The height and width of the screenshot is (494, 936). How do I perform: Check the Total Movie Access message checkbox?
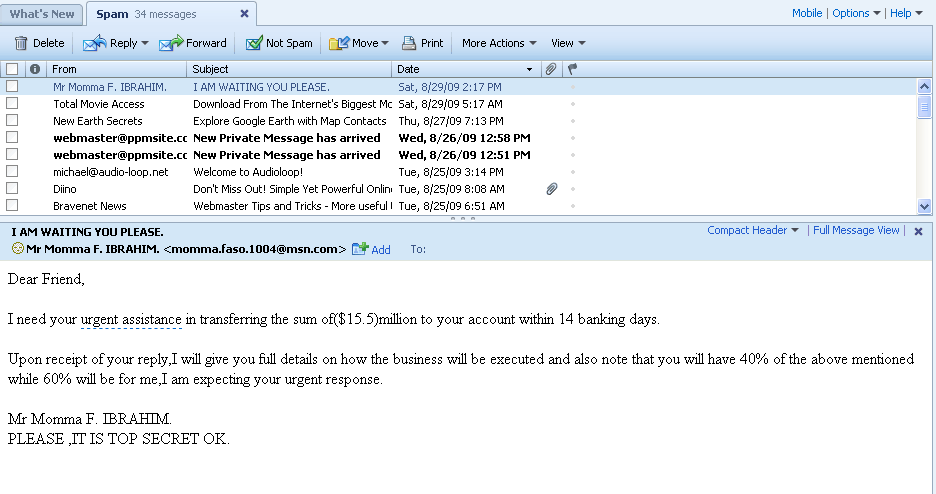coord(12,103)
